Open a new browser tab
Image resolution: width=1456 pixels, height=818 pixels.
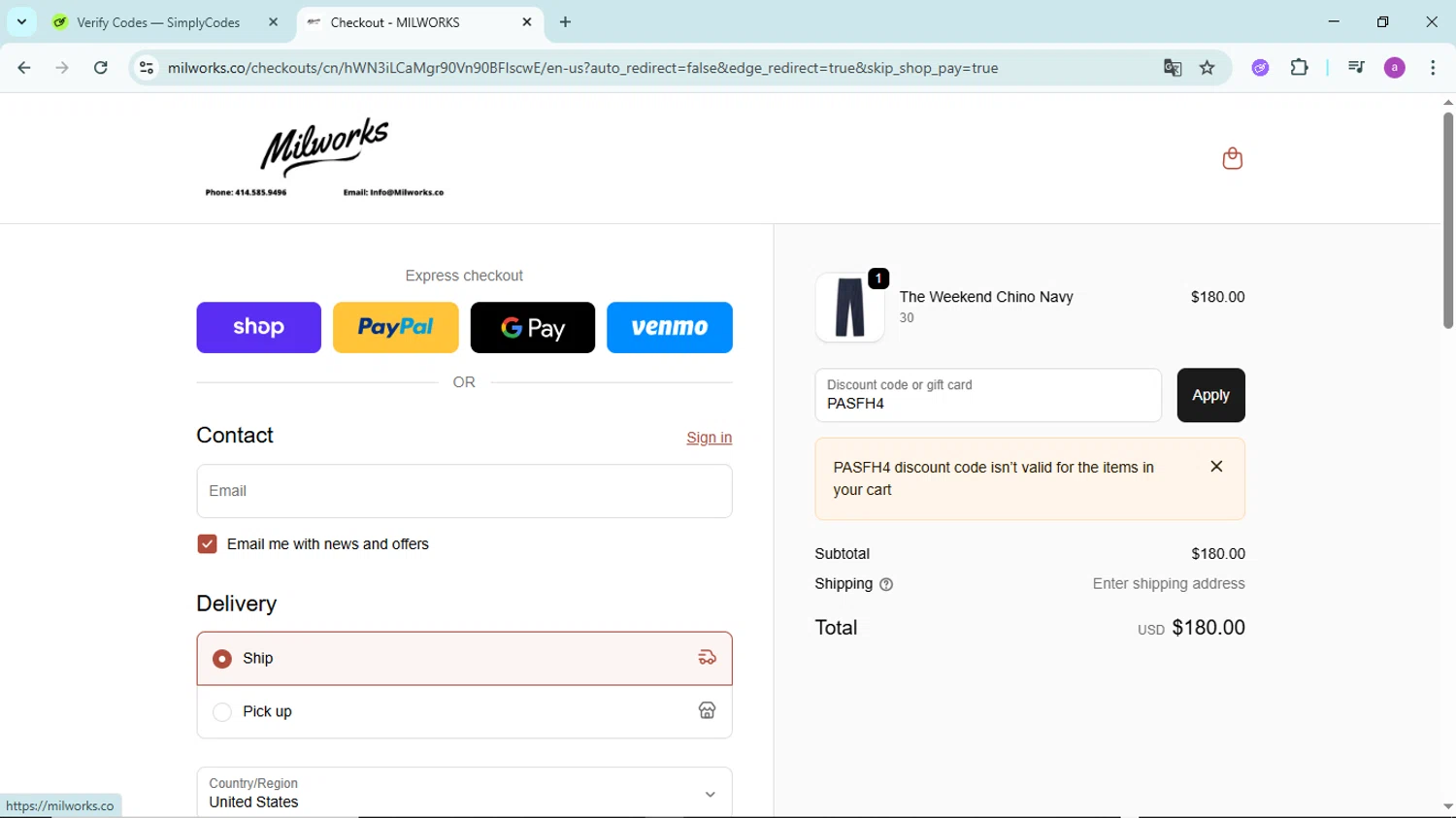click(x=566, y=21)
